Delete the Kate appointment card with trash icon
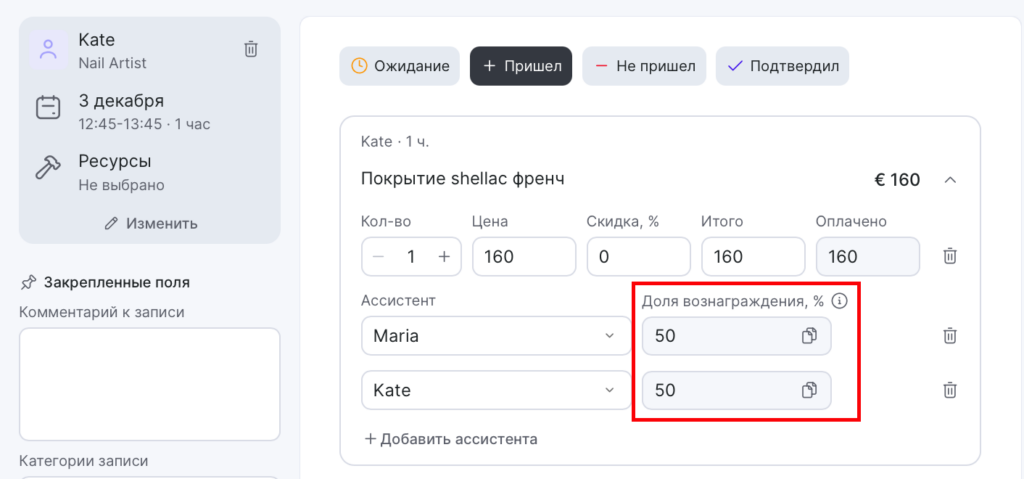 (251, 49)
